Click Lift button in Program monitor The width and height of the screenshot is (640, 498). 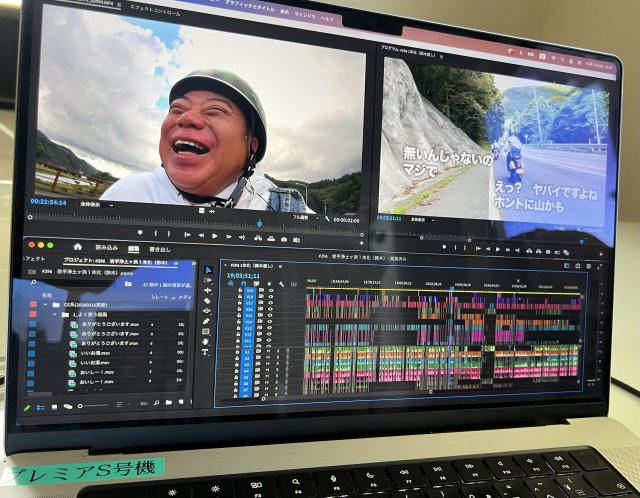(529, 250)
